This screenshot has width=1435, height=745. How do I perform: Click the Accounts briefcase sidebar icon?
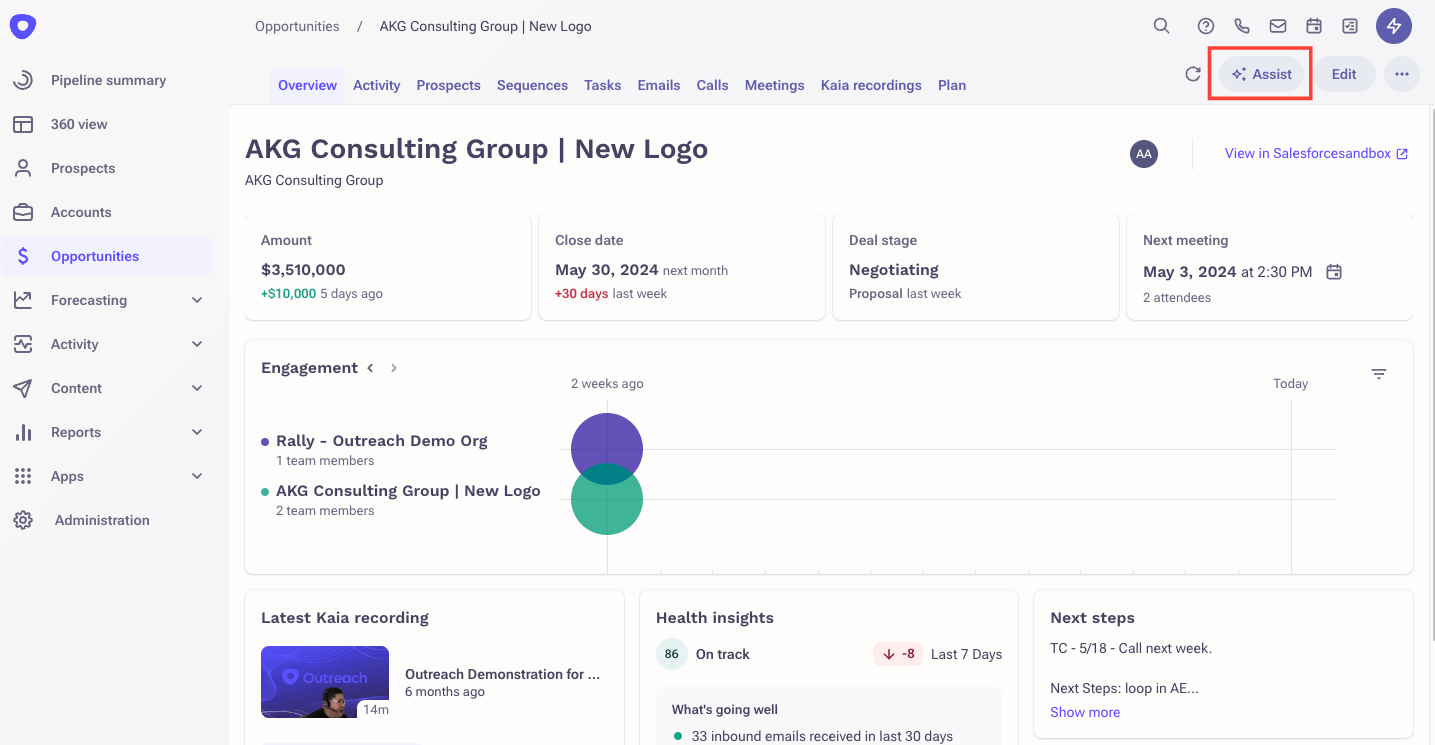coord(23,212)
